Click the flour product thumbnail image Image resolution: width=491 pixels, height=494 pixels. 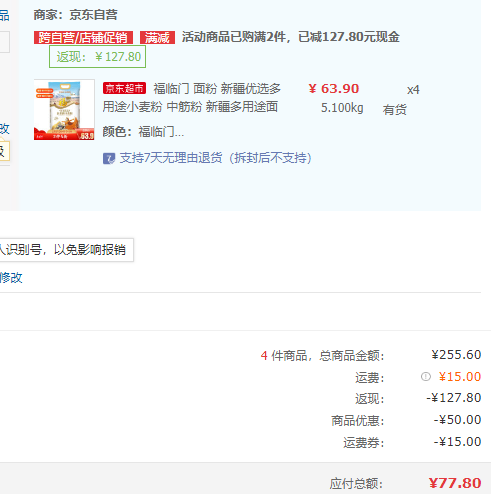pyautogui.click(x=64, y=110)
